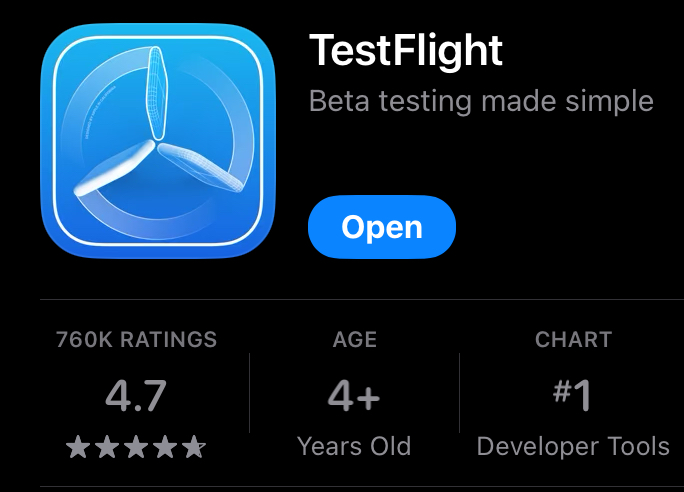Click the 4+ age rating value
This screenshot has width=684, height=492.
click(x=354, y=396)
